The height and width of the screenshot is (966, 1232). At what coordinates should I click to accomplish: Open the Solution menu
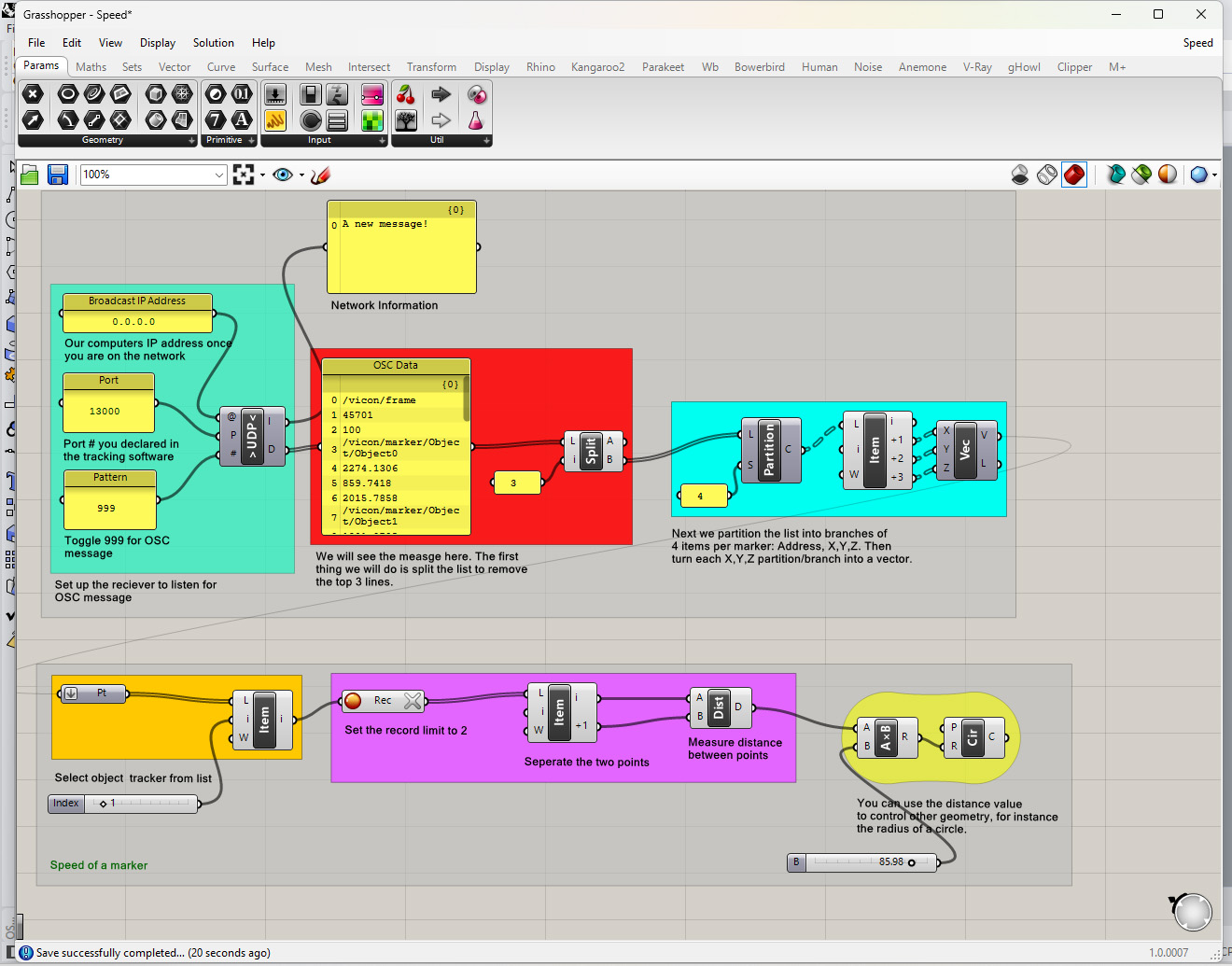click(213, 43)
